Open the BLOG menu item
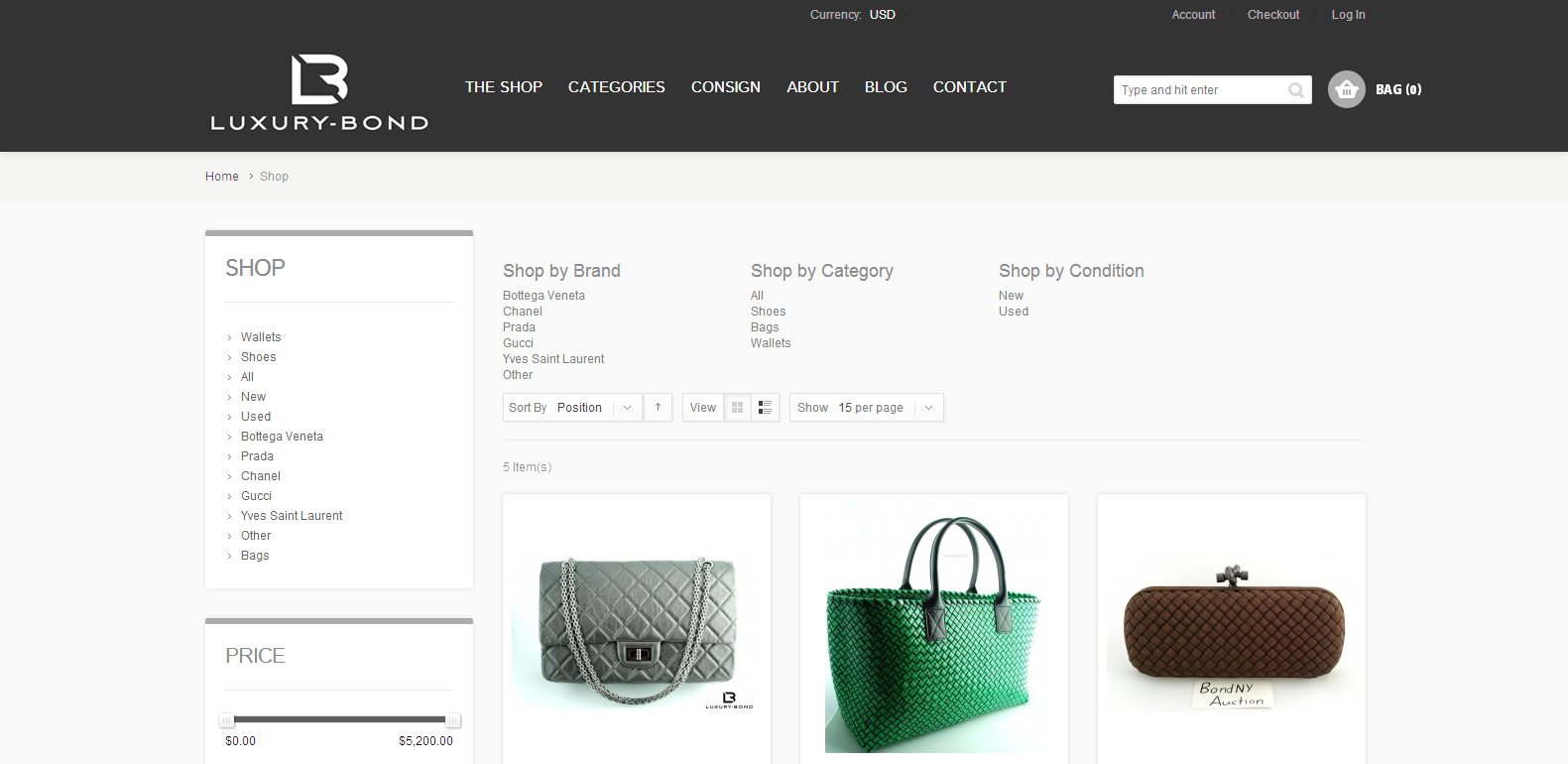The width and height of the screenshot is (1568, 764). click(886, 87)
